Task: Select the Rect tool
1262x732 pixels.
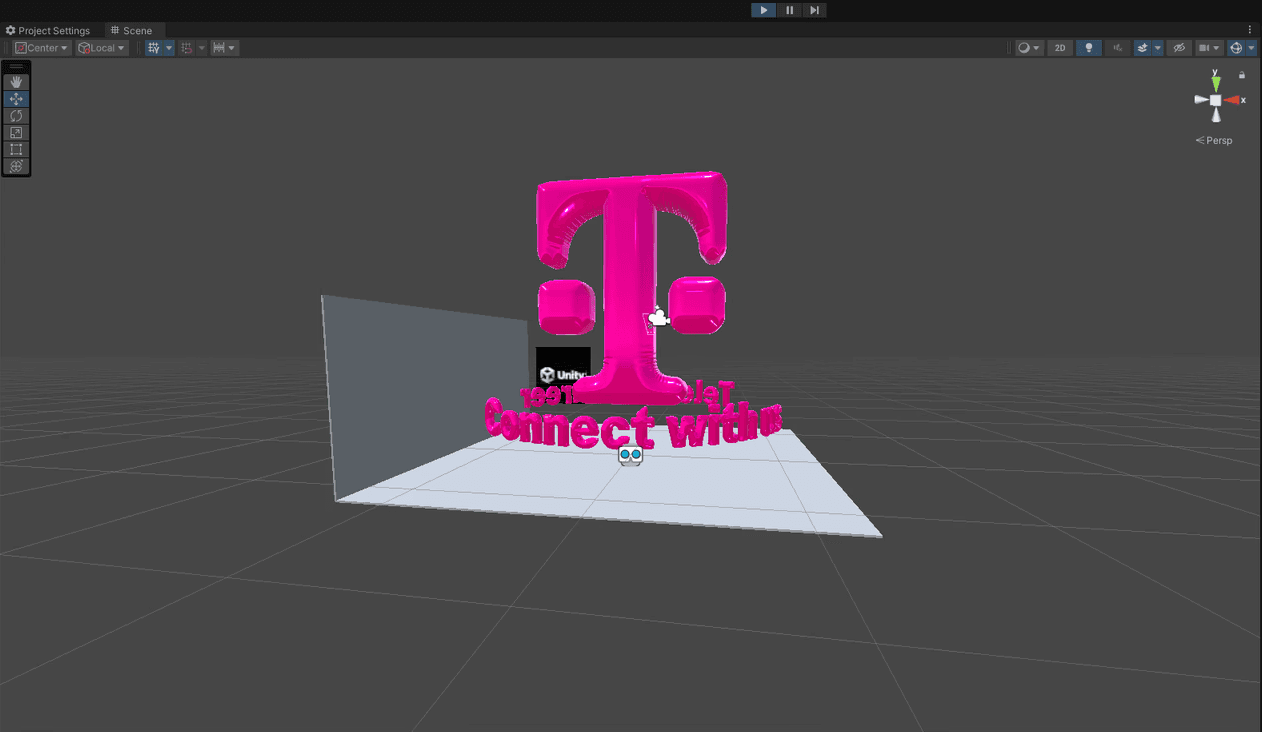Action: click(16, 149)
